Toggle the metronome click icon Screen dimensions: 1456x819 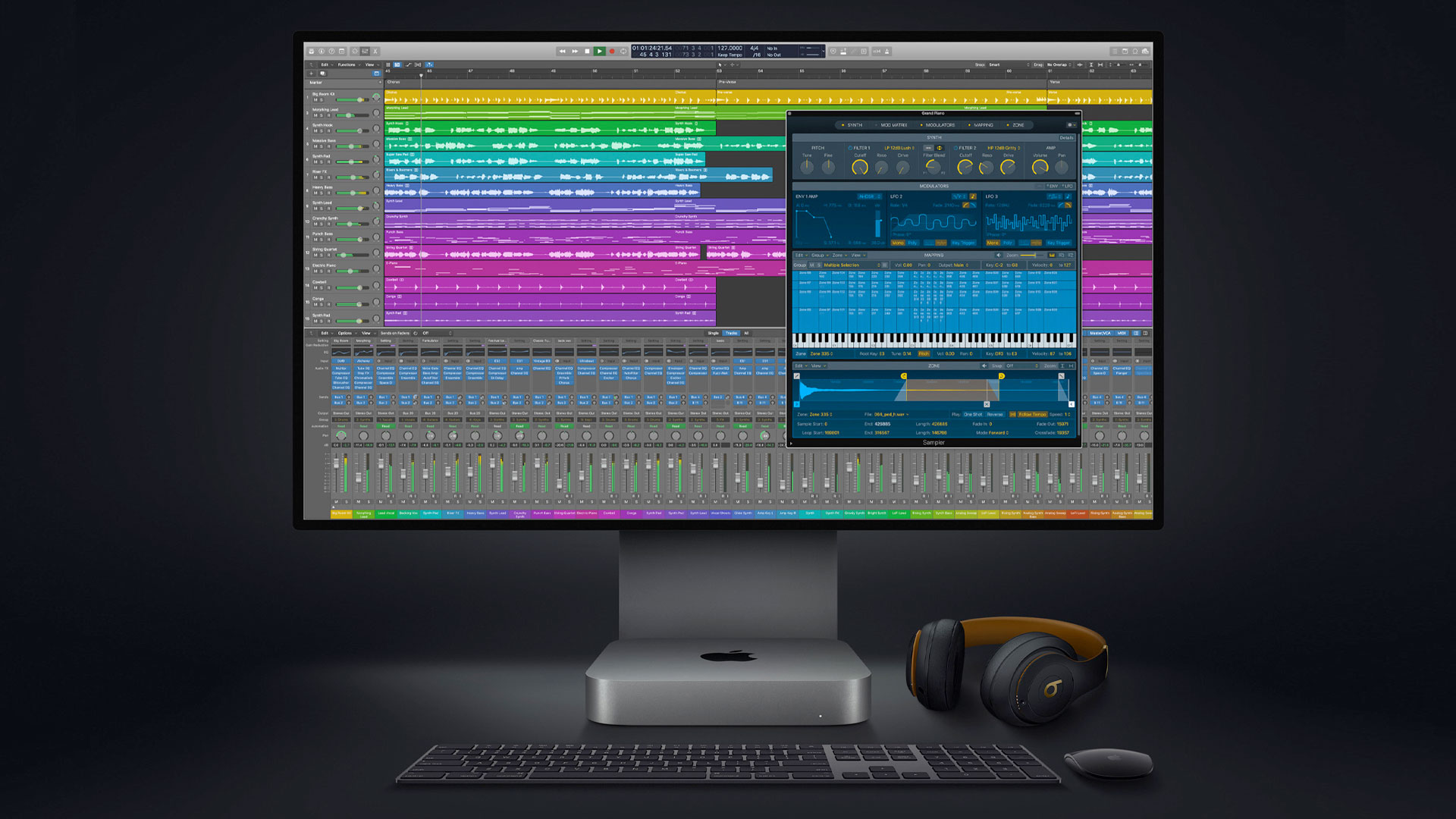[886, 51]
